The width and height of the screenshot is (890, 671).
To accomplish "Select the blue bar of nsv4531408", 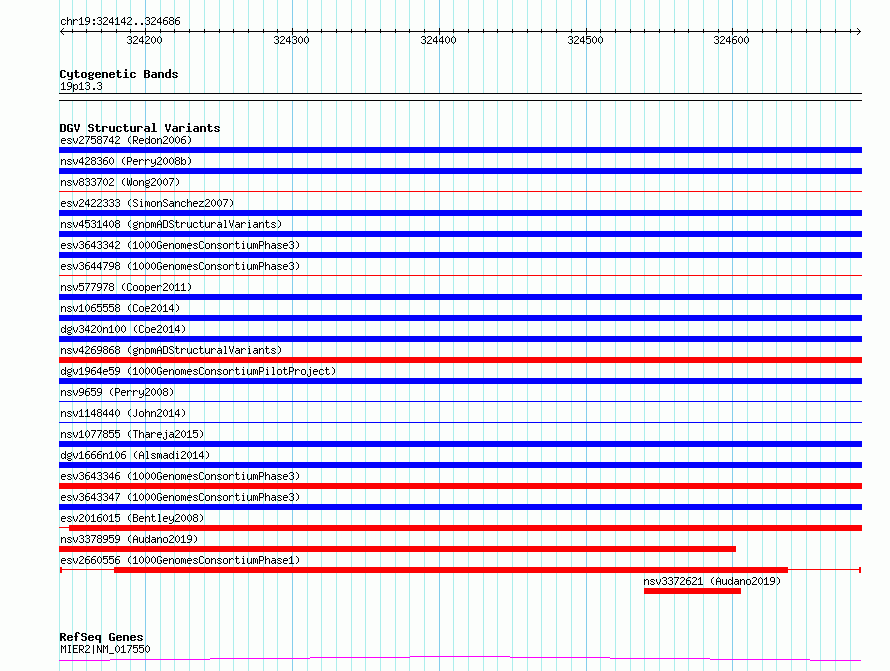I will (x=460, y=234).
